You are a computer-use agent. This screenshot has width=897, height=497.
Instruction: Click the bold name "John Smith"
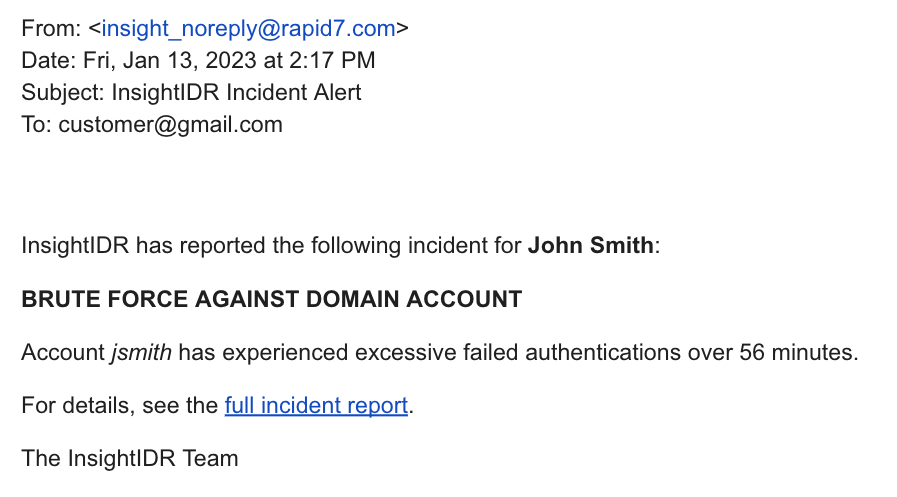590,245
